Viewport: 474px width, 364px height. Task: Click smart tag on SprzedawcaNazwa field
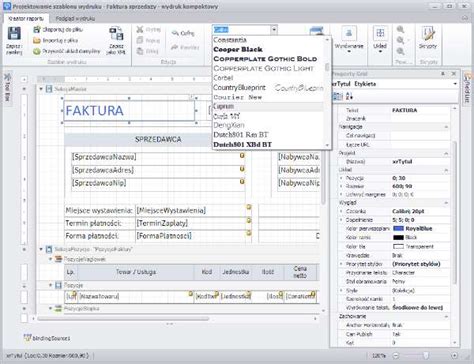[242, 156]
